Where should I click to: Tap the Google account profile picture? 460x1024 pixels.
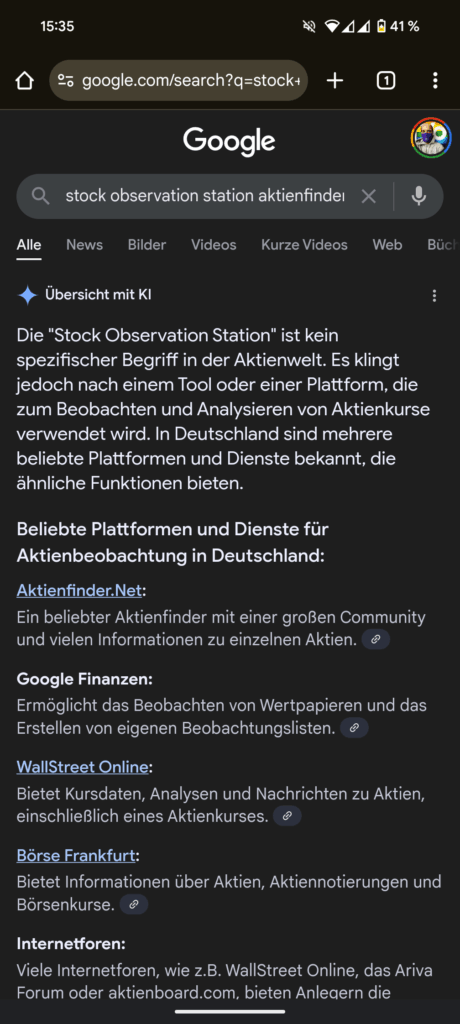431,138
